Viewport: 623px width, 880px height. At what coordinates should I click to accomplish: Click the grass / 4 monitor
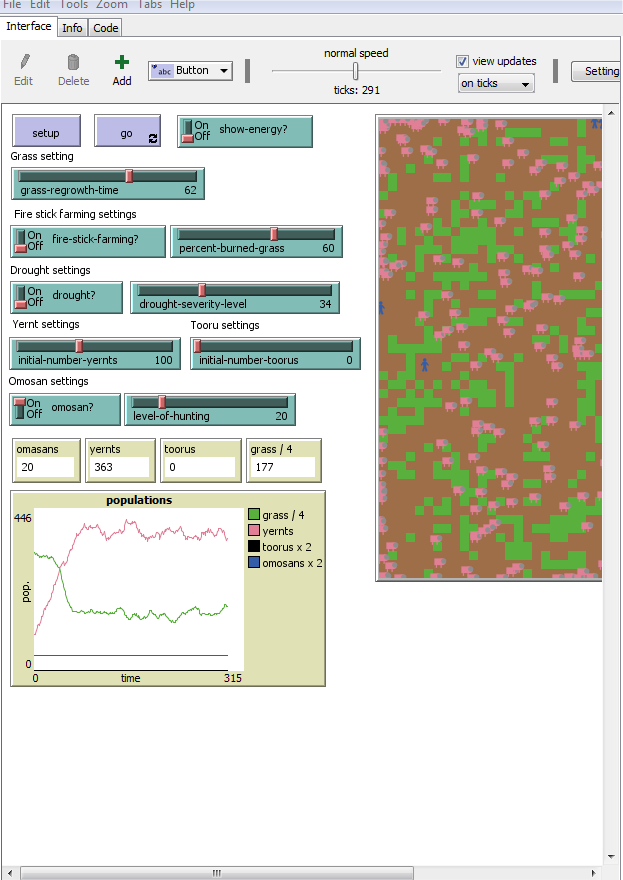(x=284, y=461)
